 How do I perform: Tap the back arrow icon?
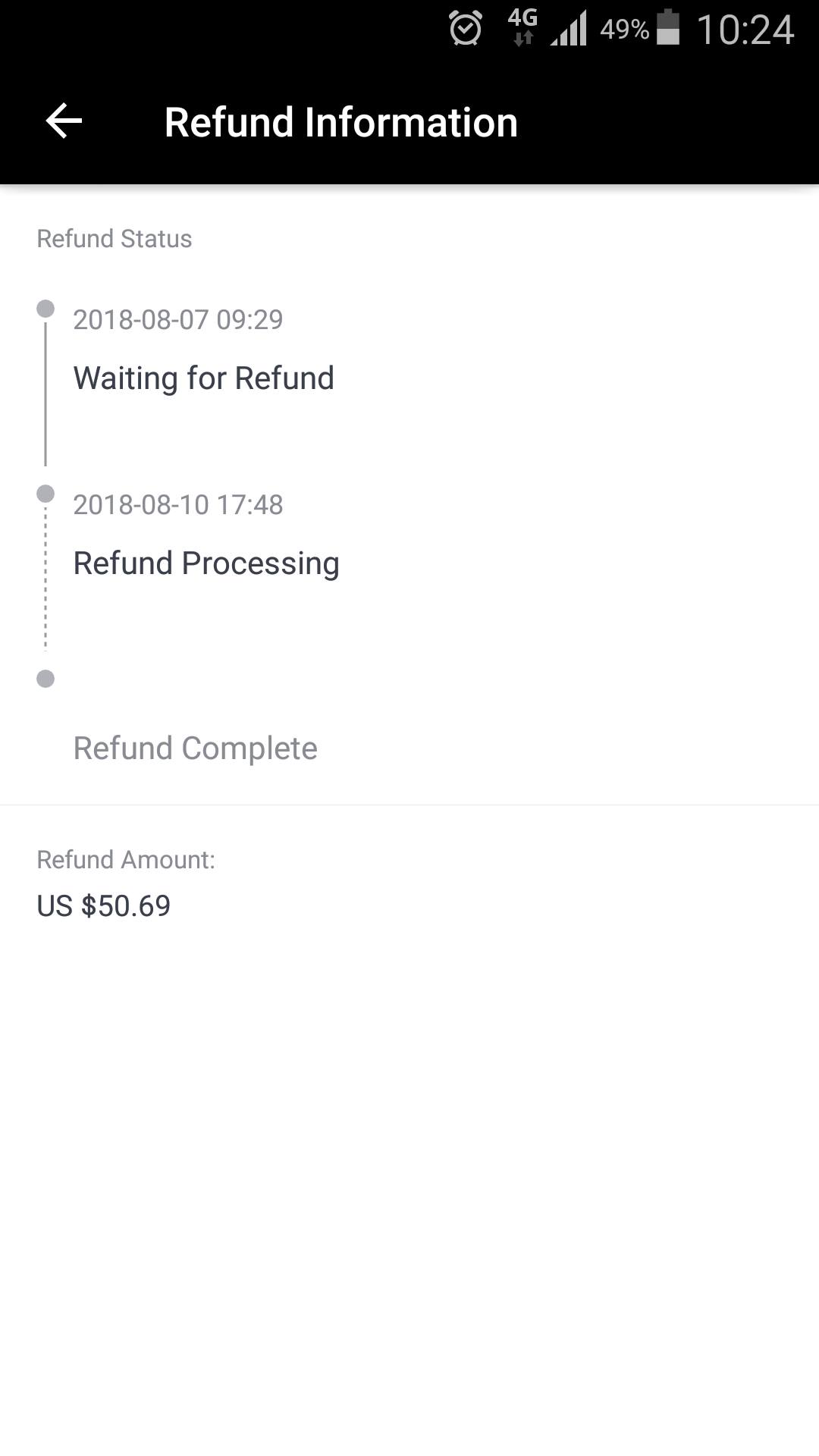click(x=64, y=121)
